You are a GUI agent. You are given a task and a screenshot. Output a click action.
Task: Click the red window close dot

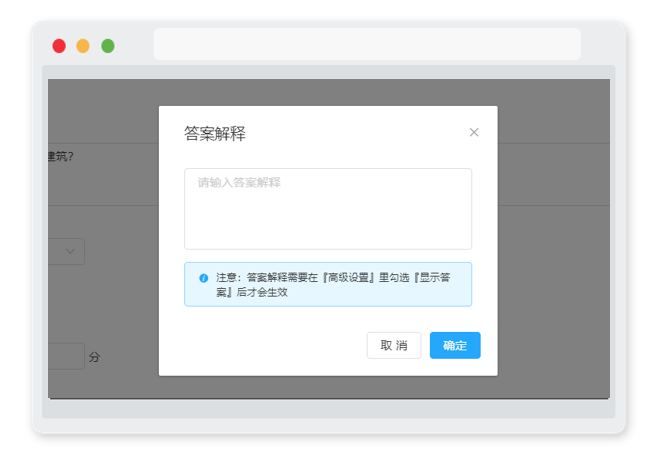pyautogui.click(x=59, y=46)
